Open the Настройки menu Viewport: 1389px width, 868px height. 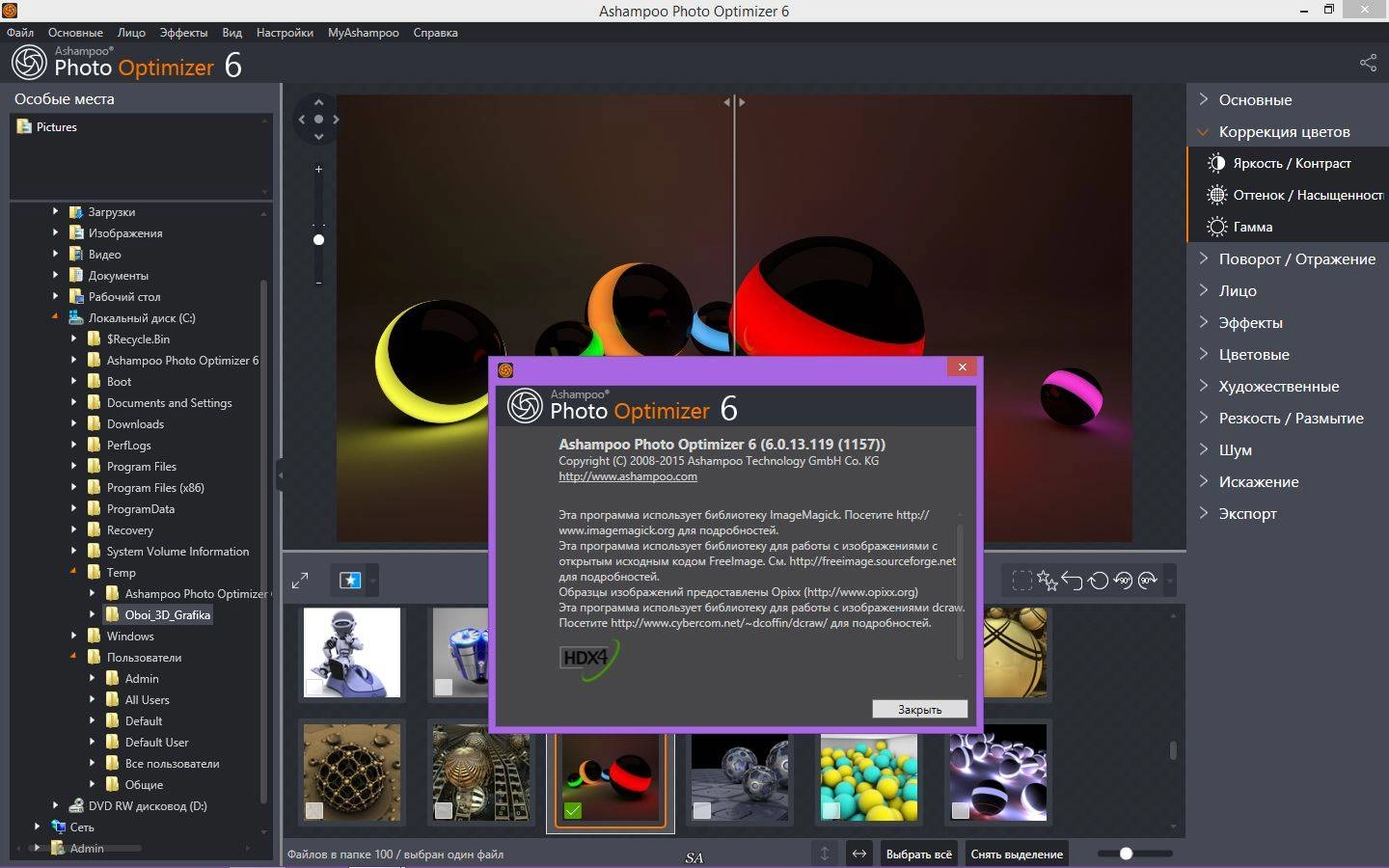click(285, 32)
